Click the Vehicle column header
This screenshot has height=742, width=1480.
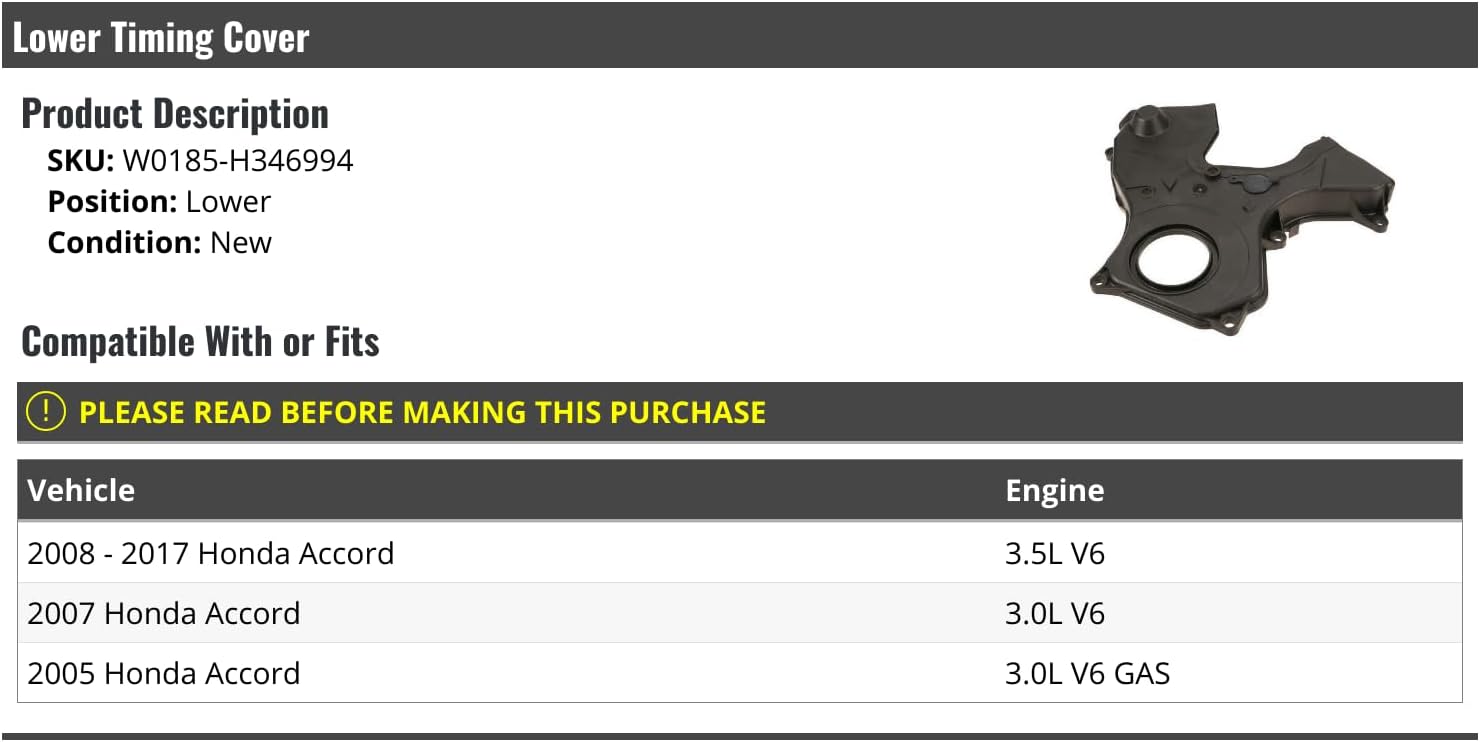81,490
